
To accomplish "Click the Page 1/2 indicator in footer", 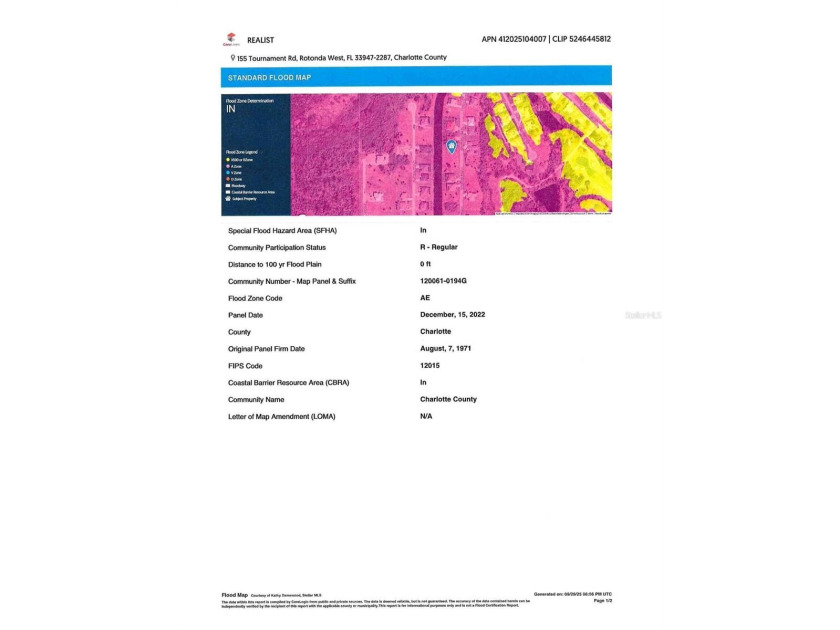I will 601,600.
